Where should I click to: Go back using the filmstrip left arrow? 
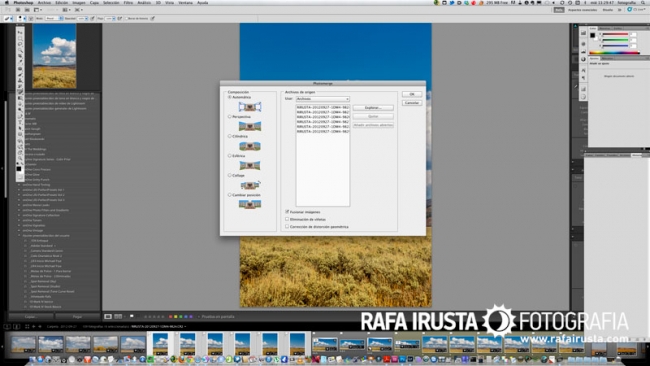pos(34,327)
